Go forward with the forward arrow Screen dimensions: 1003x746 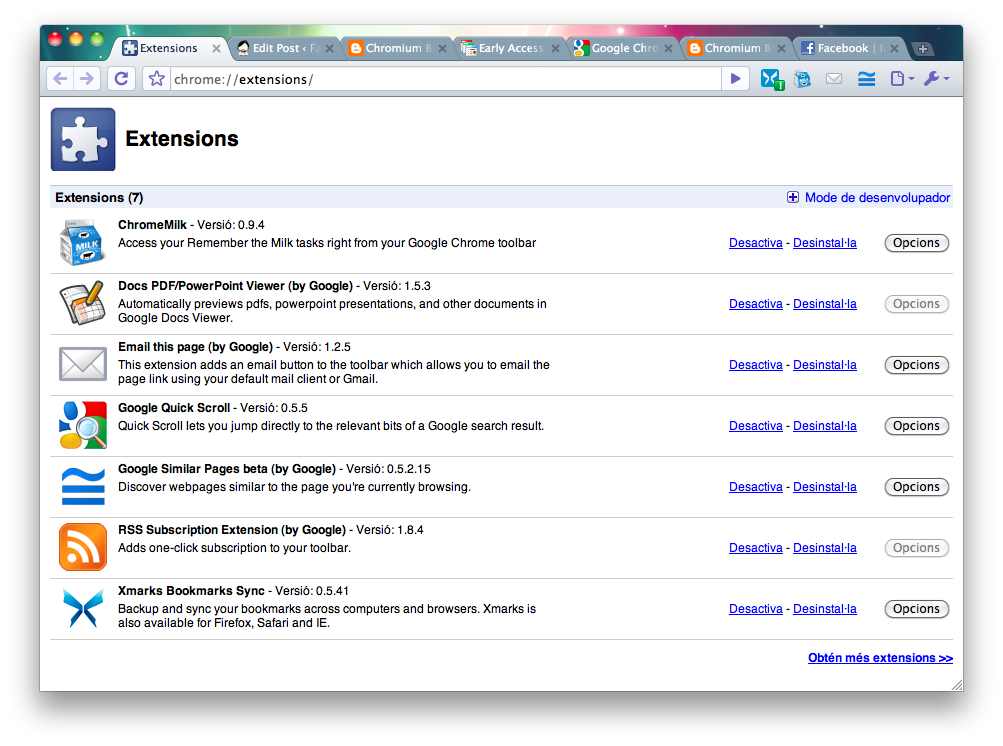(86, 79)
